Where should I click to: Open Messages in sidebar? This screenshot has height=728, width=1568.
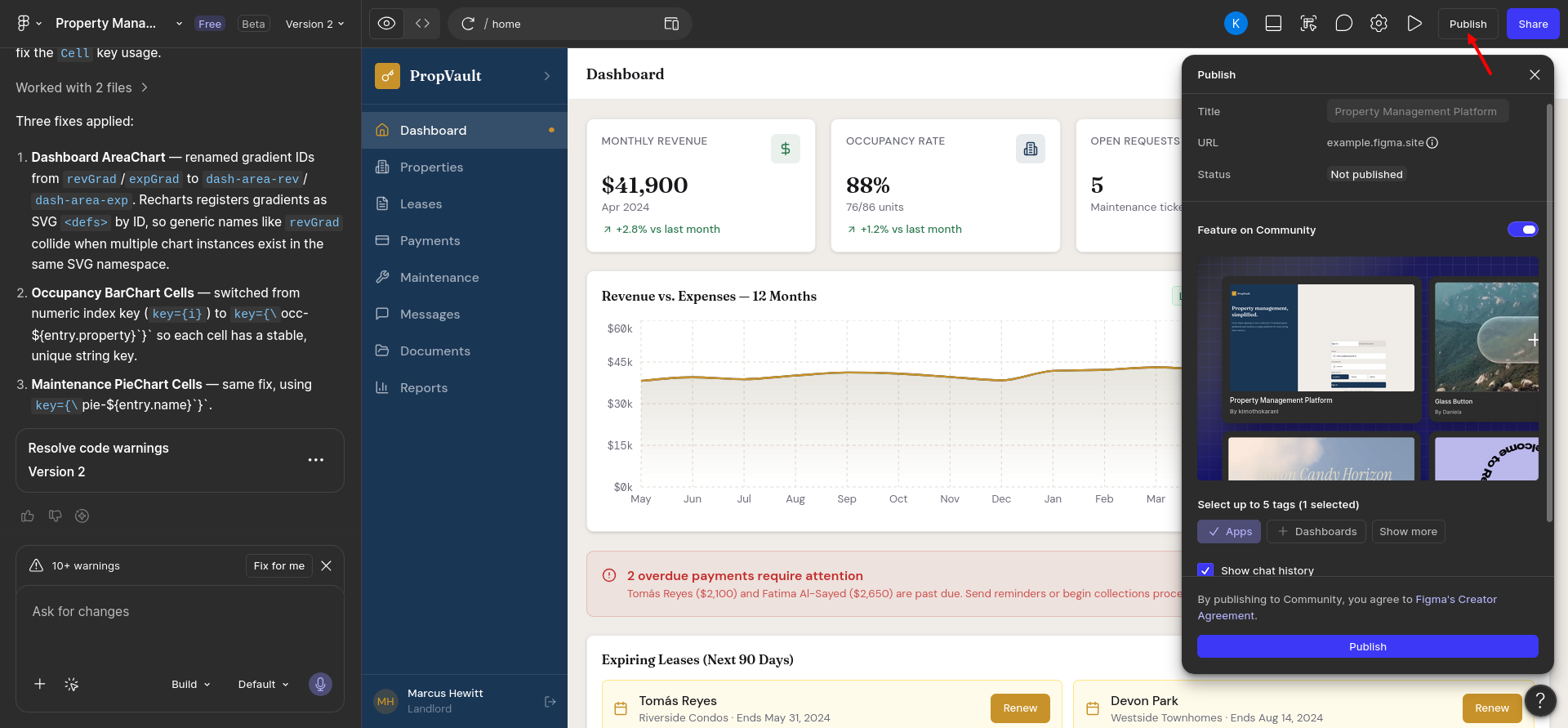465,314
